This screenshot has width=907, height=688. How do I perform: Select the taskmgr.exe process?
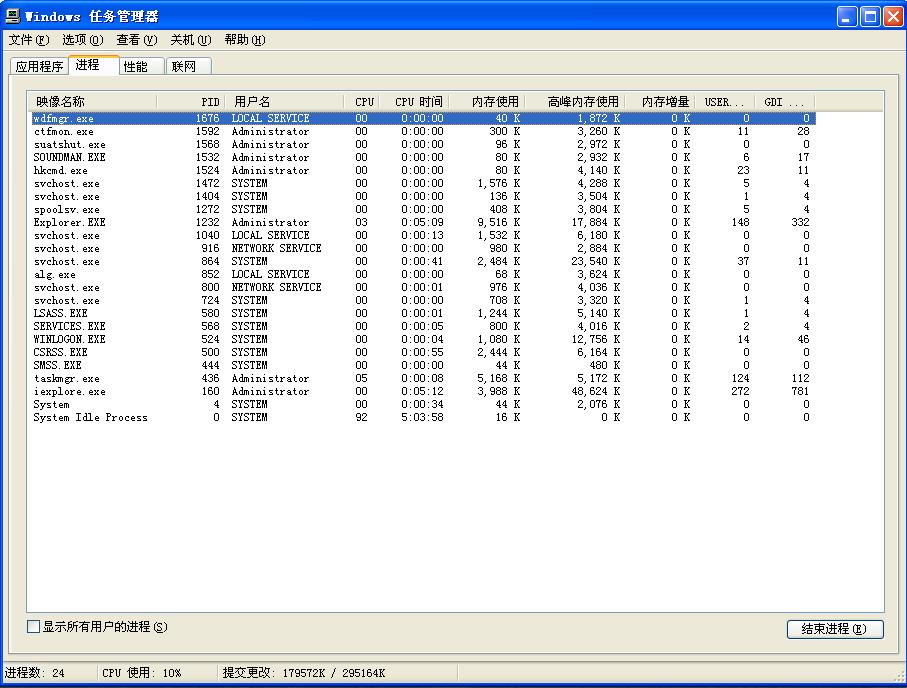click(423, 378)
